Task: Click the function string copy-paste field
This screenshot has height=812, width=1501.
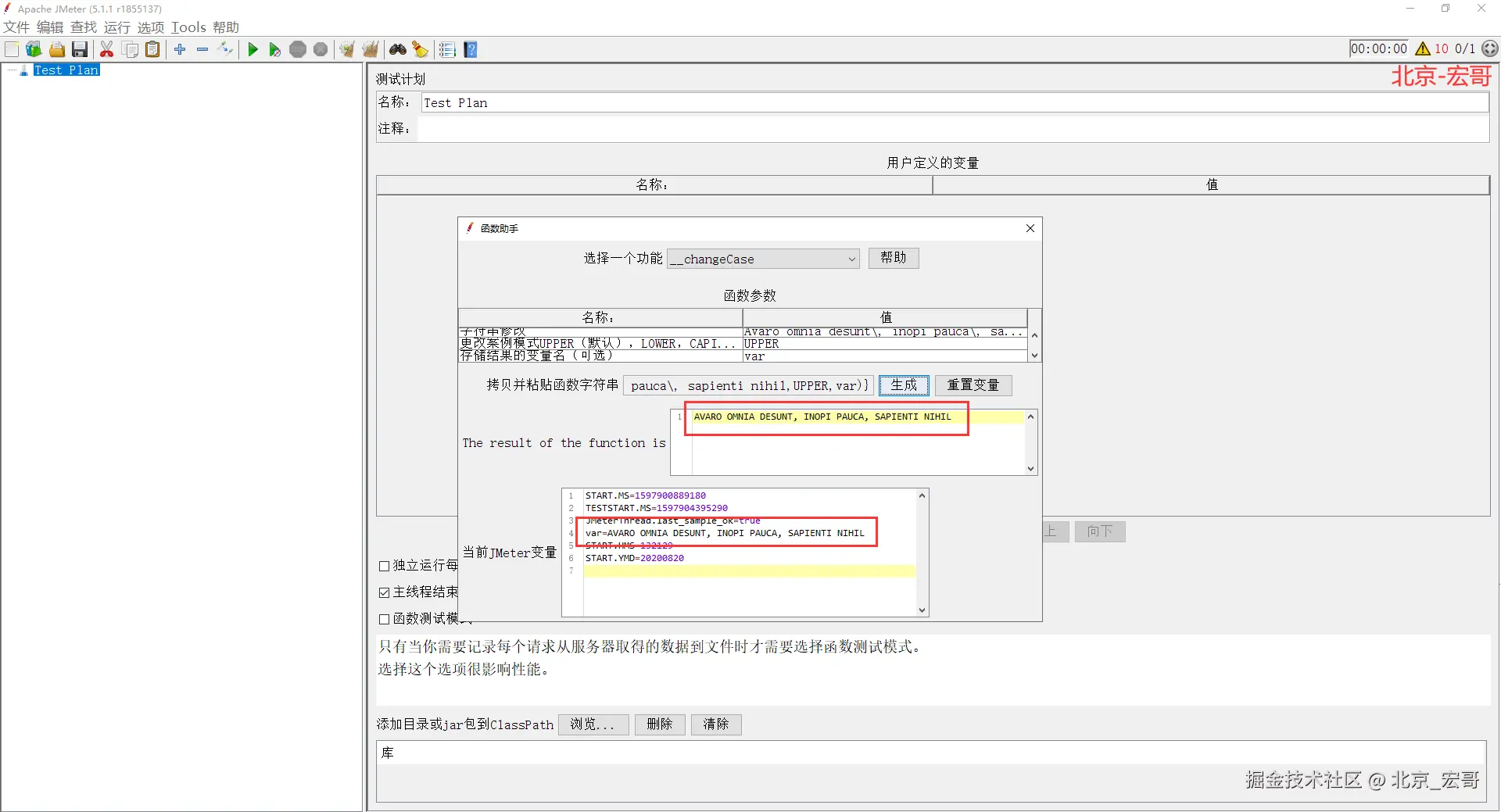Action: (x=748, y=385)
